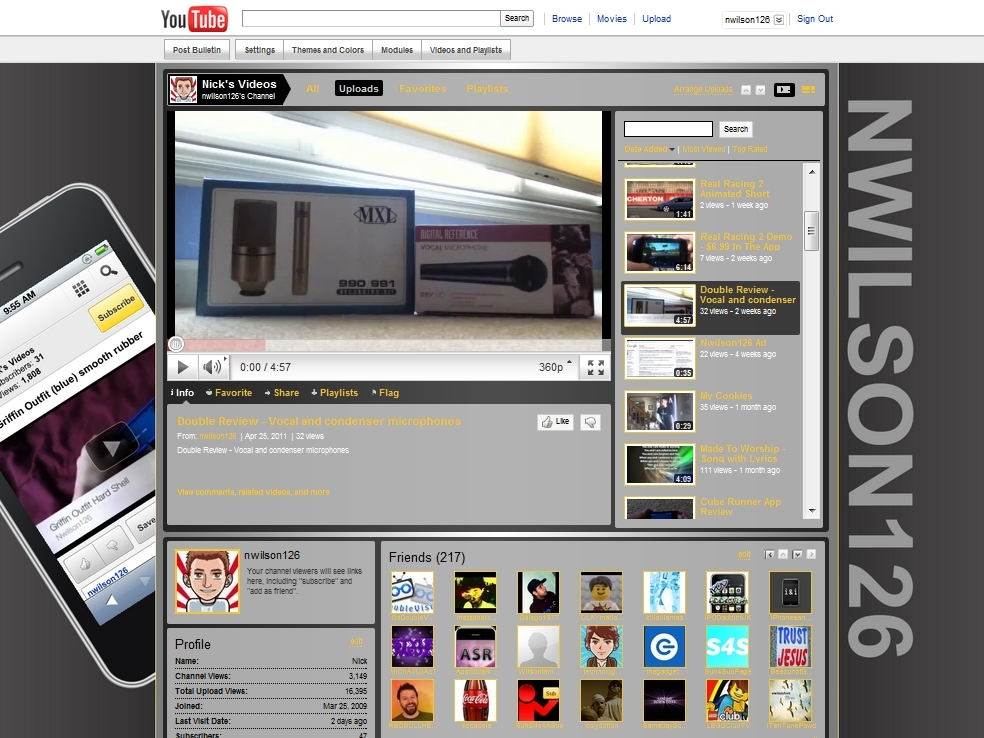Enter fullscreen video mode
This screenshot has width=984, height=738.
click(x=596, y=367)
